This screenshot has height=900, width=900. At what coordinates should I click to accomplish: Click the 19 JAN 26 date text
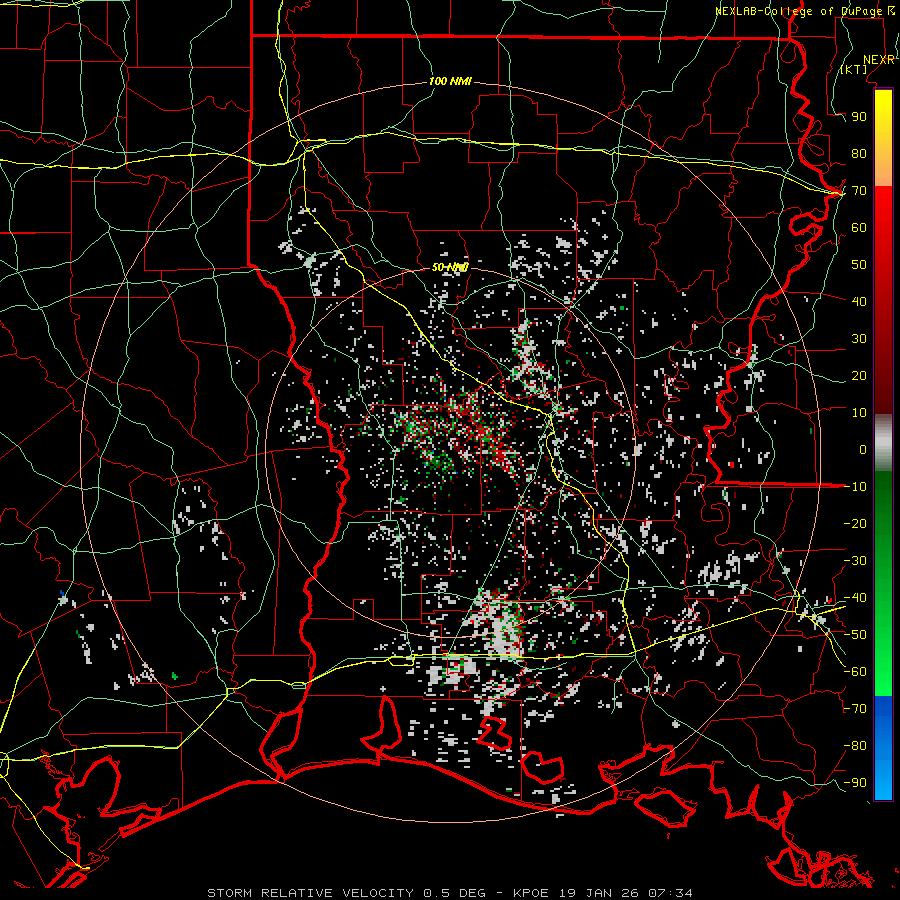pos(598,893)
